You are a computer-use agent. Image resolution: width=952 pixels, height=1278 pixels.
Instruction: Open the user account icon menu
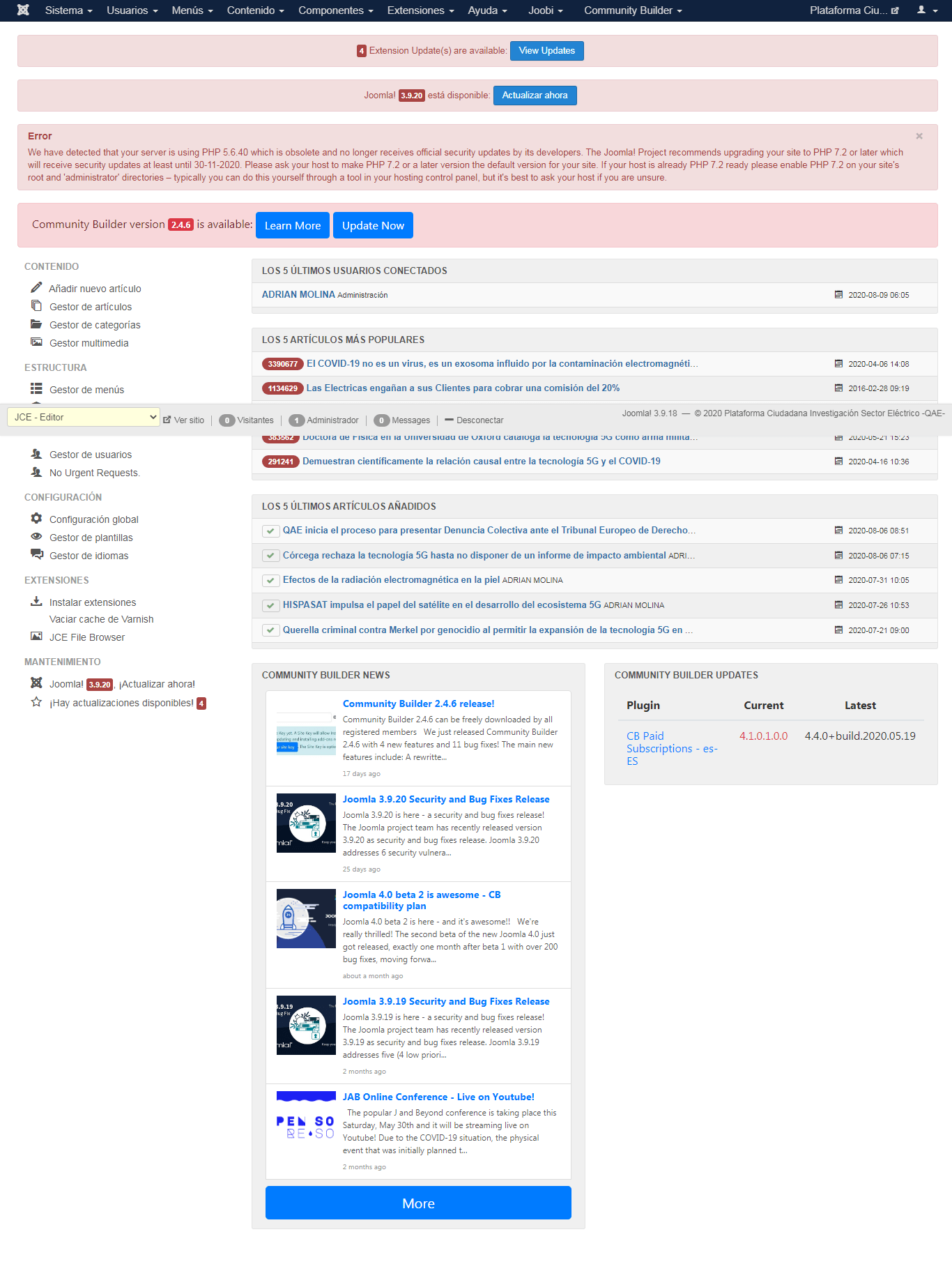927,10
